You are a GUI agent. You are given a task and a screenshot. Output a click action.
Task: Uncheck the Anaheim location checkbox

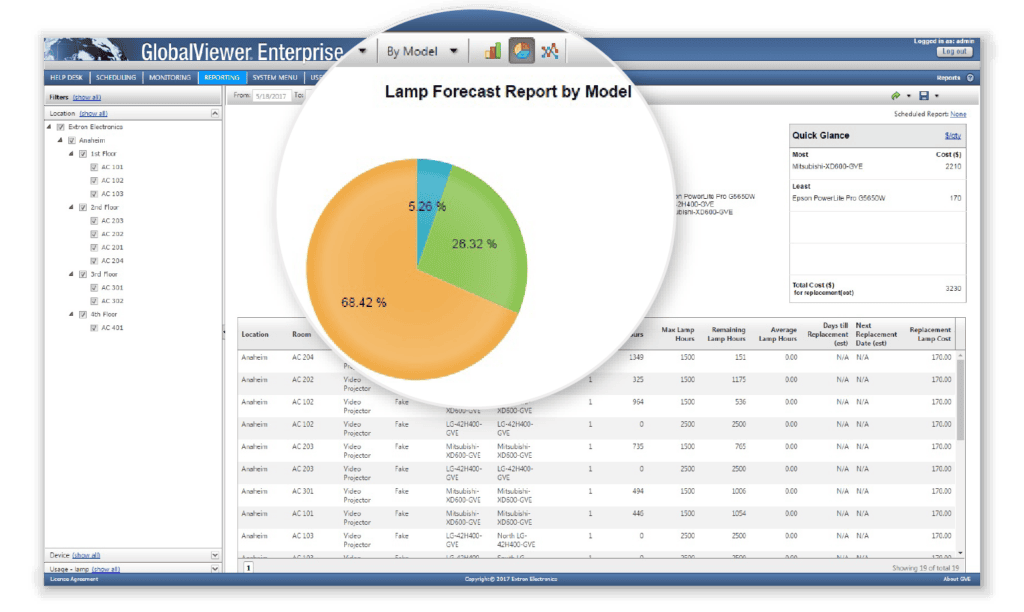tap(72, 140)
